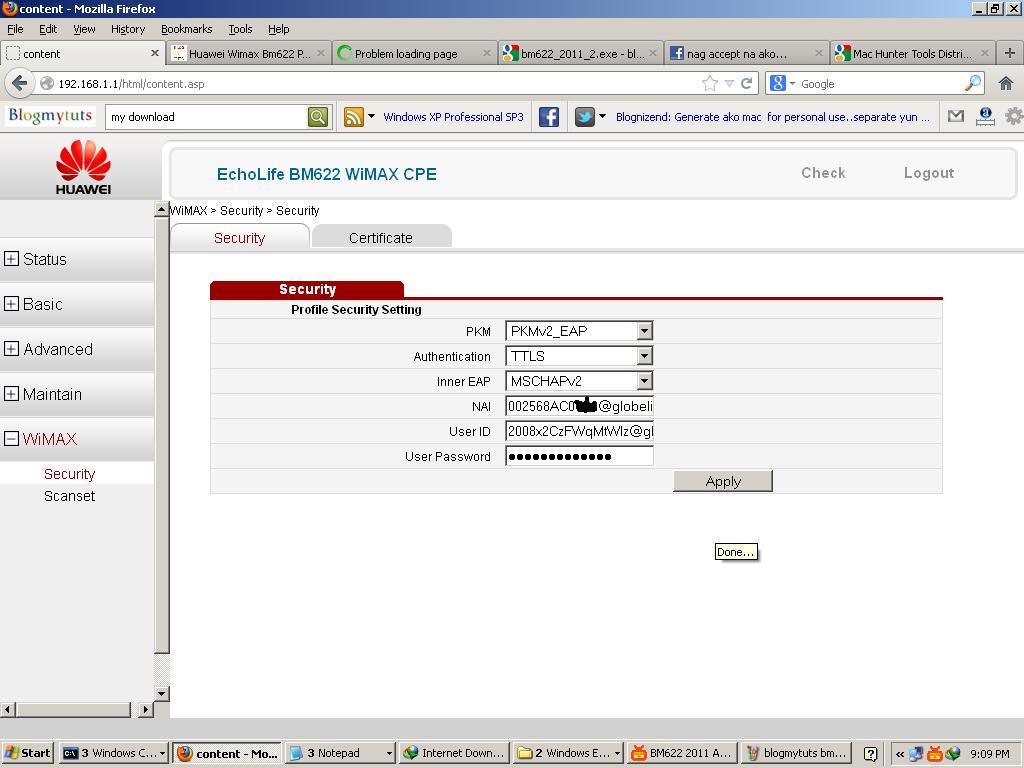Click the address bar URL

click(x=131, y=84)
